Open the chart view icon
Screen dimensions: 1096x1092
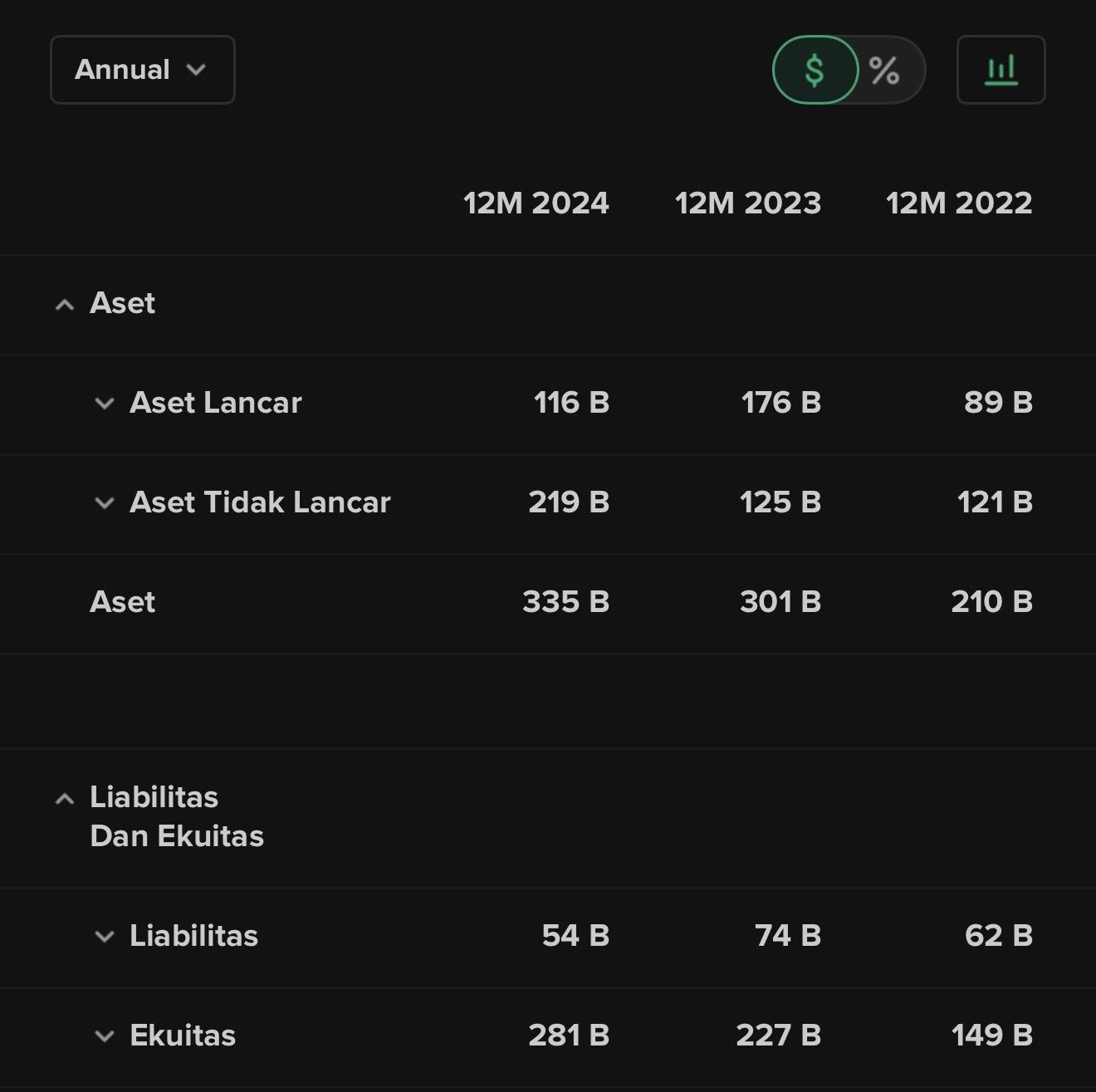click(x=1001, y=70)
